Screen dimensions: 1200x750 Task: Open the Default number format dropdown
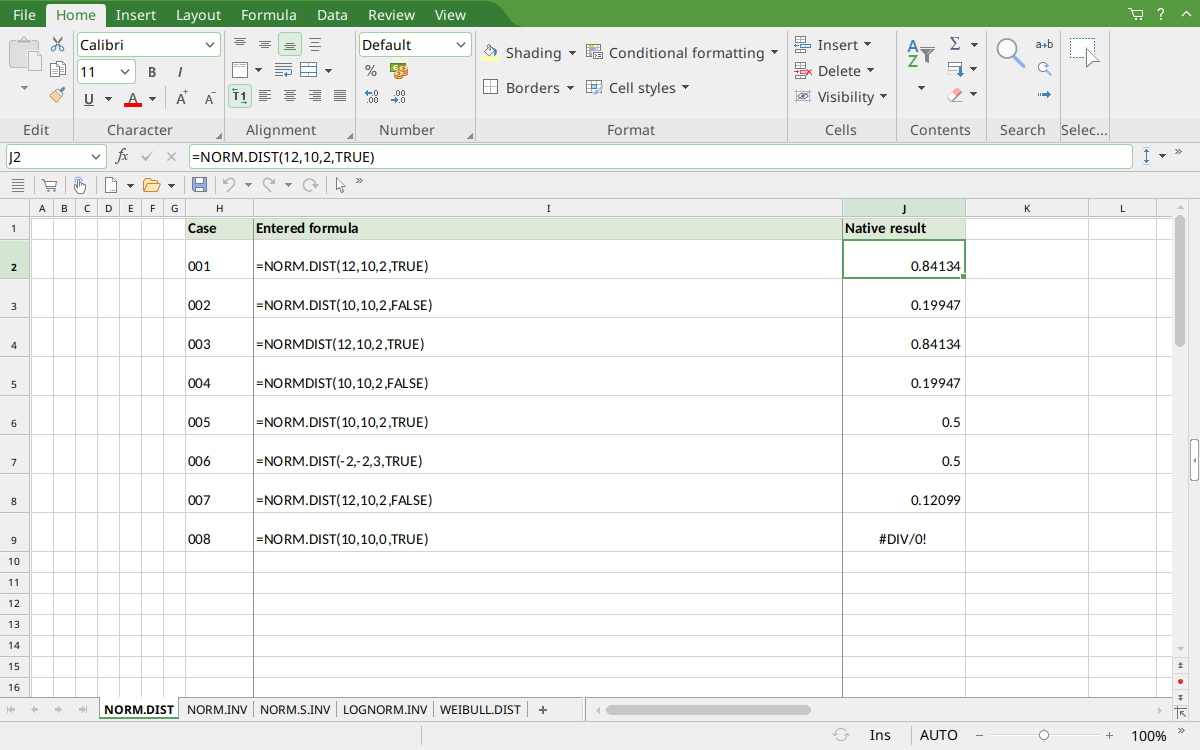(461, 45)
